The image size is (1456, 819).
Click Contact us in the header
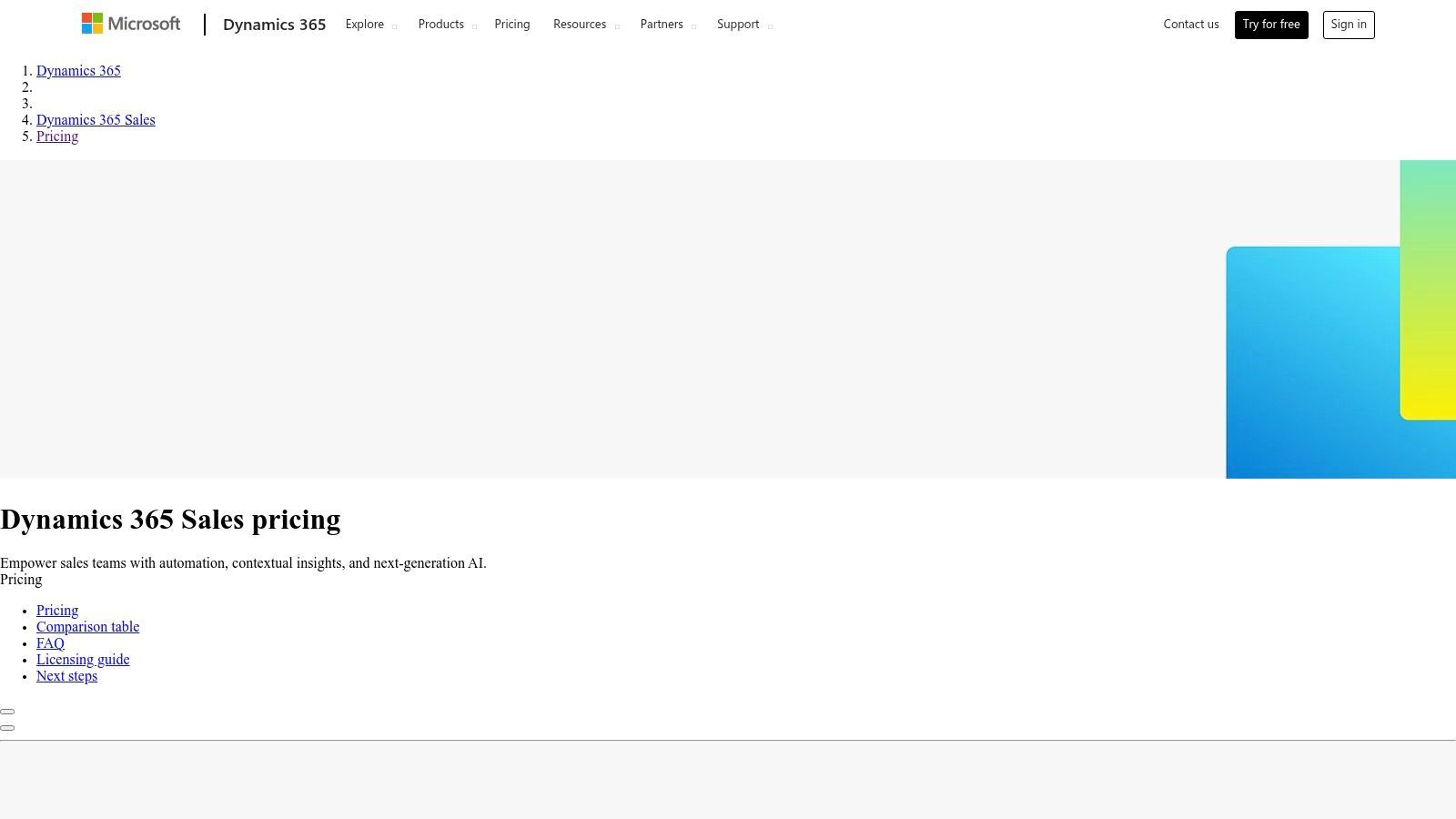coord(1191,25)
